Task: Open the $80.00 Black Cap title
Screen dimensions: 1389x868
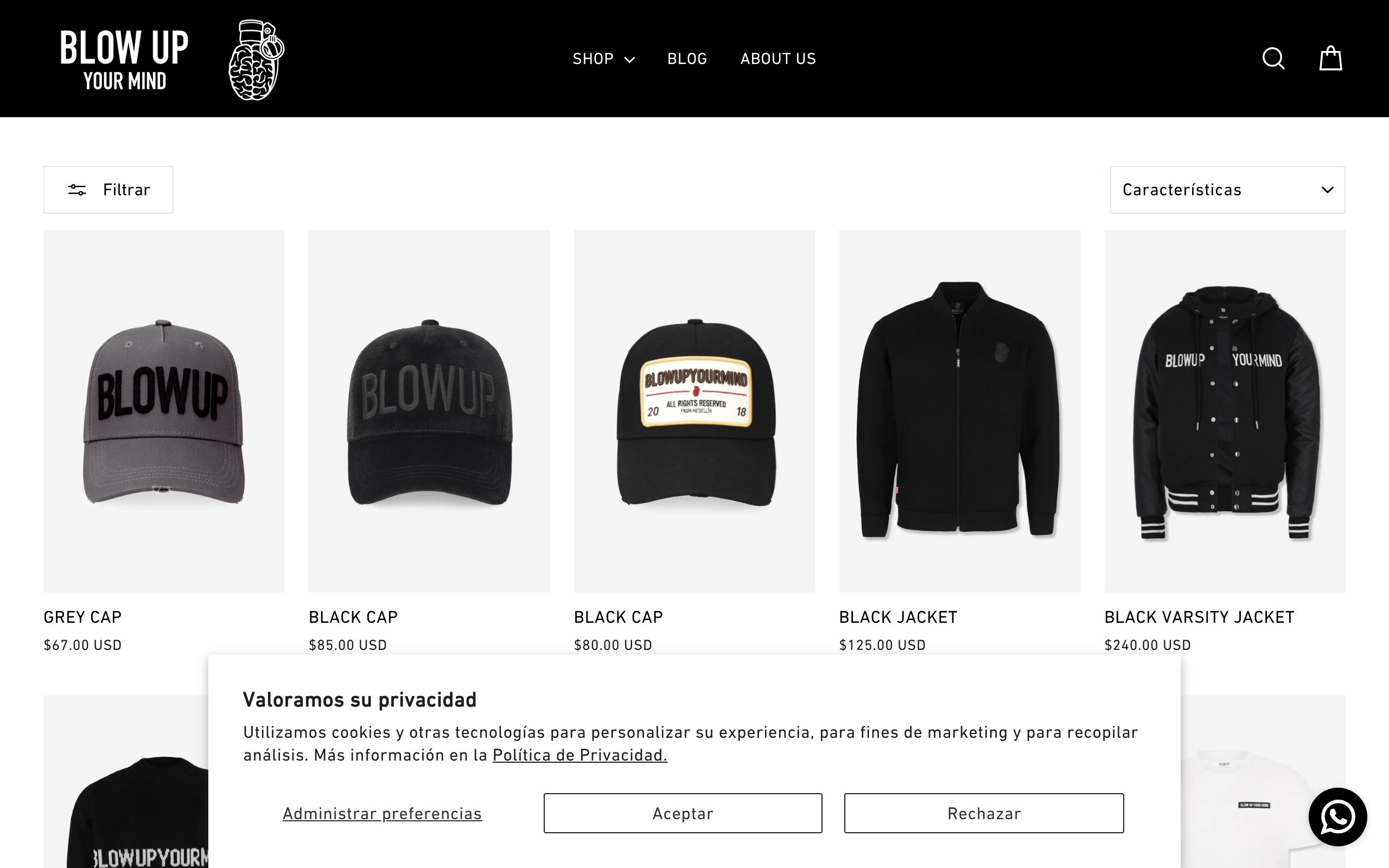Action: click(x=618, y=617)
